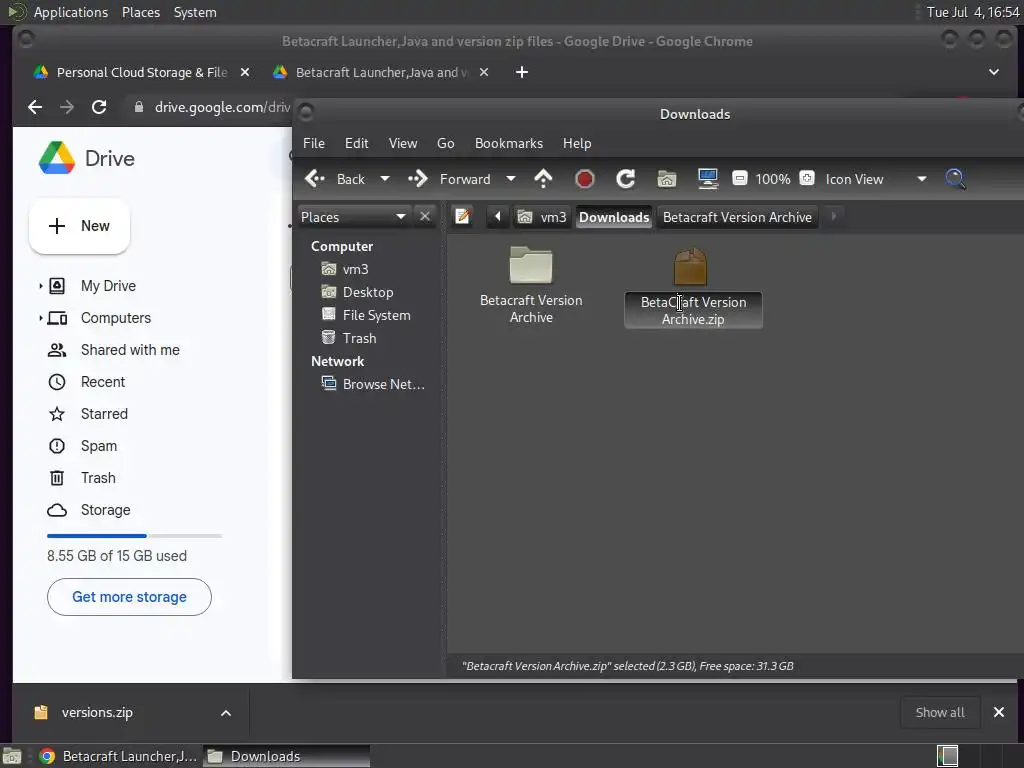Click the New button in Google Drive

pos(79,226)
